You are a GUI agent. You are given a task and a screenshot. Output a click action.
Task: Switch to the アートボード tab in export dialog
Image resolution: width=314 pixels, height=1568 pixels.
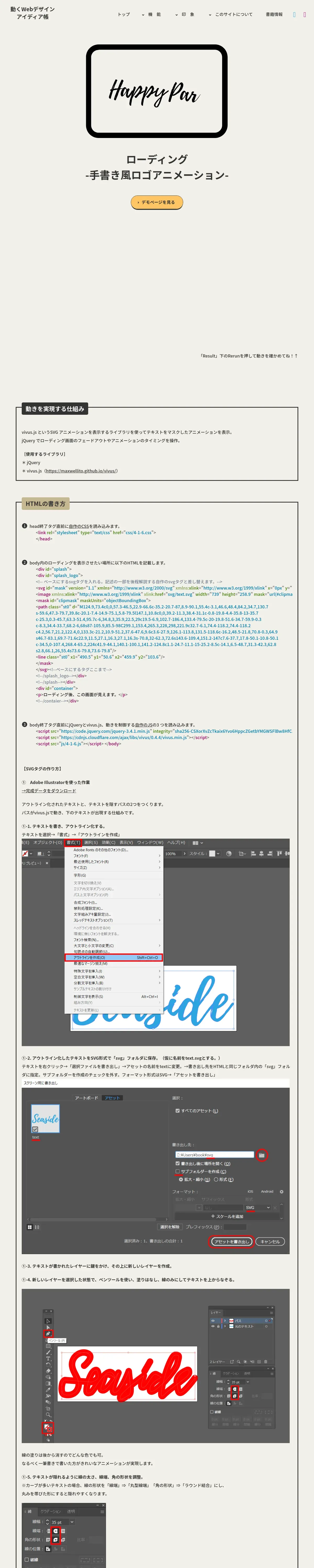click(86, 1098)
